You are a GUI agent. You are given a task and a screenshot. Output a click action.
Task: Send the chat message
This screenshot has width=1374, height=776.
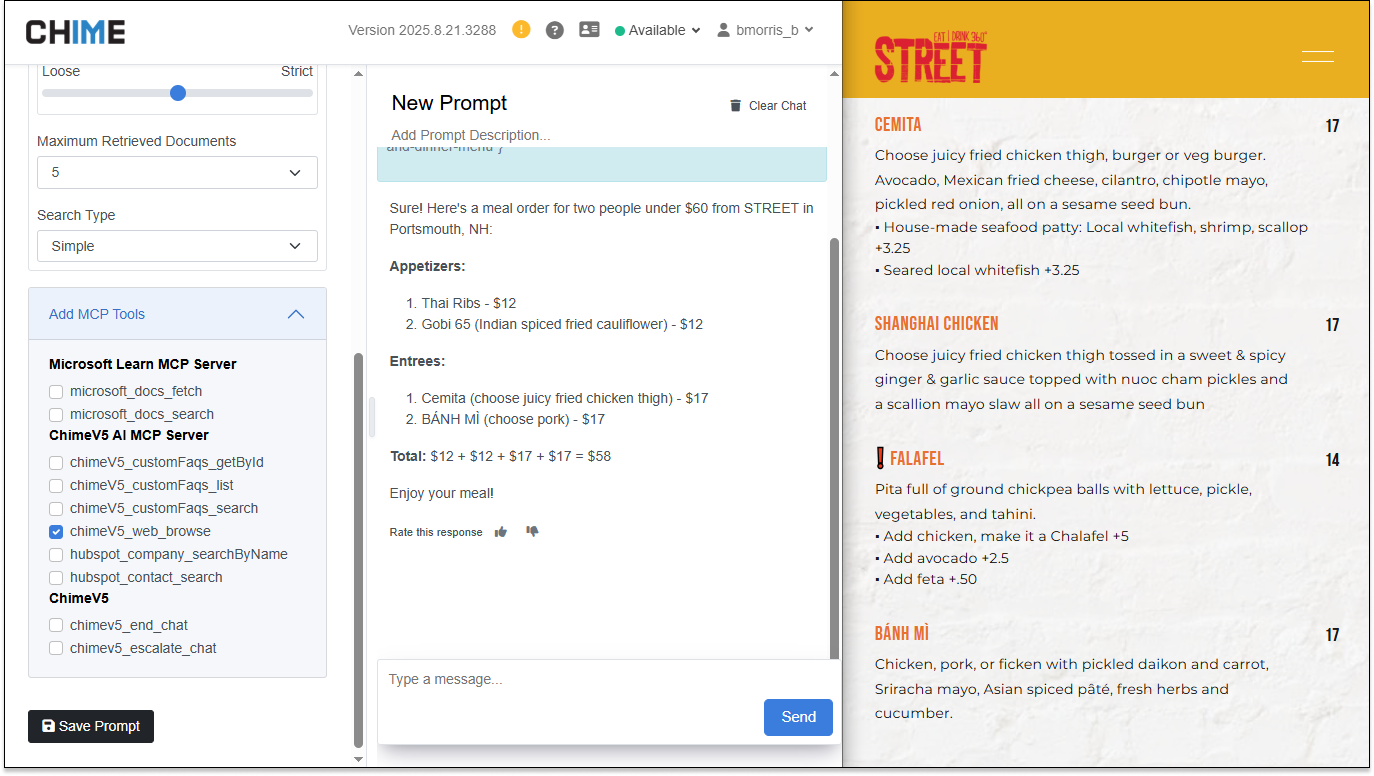pyautogui.click(x=798, y=717)
